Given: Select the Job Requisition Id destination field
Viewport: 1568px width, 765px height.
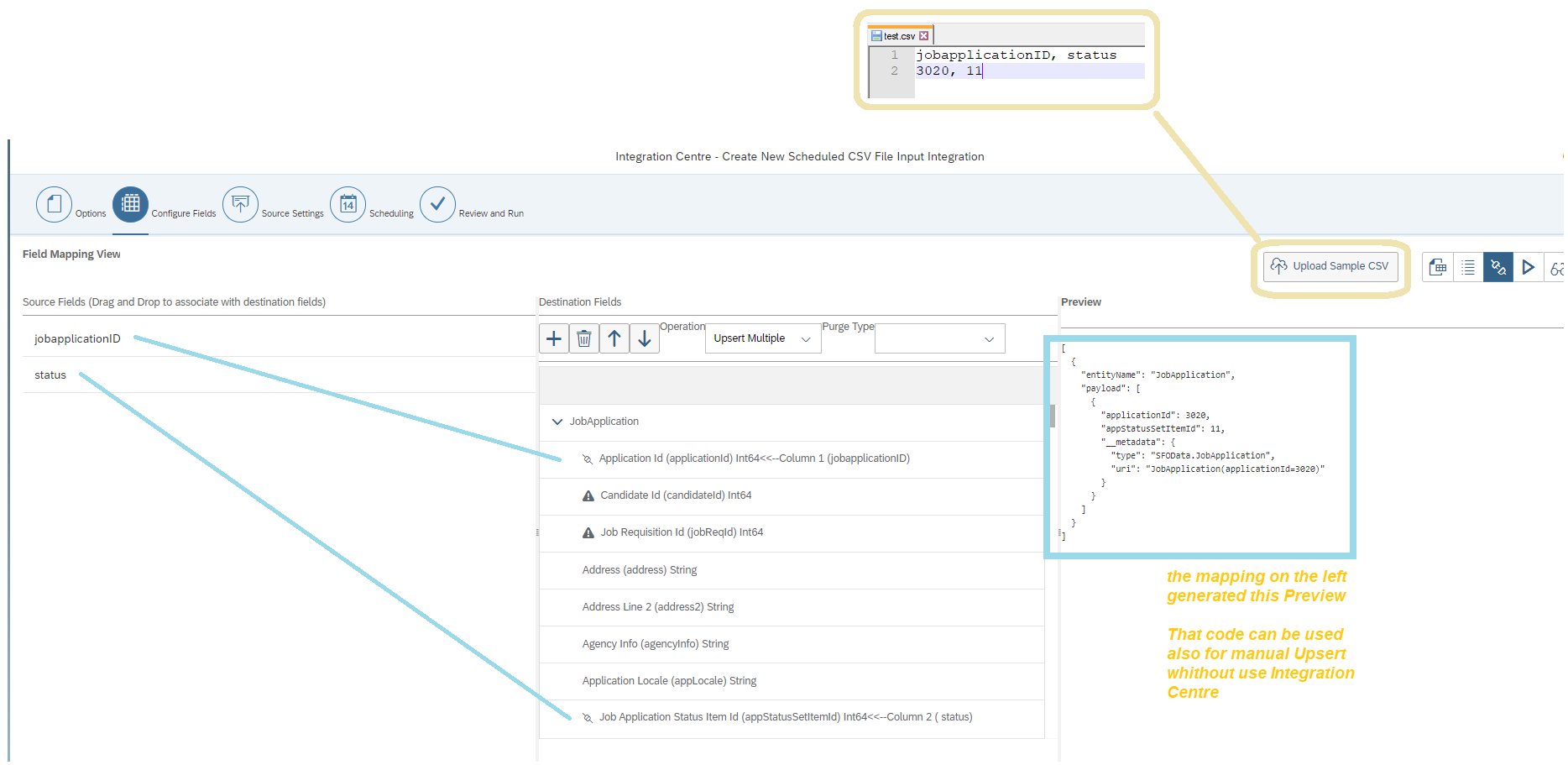Looking at the screenshot, I should [x=792, y=532].
